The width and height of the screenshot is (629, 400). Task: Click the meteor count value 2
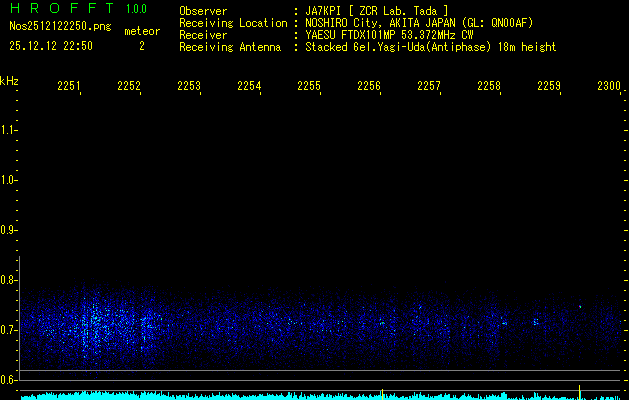(141, 46)
